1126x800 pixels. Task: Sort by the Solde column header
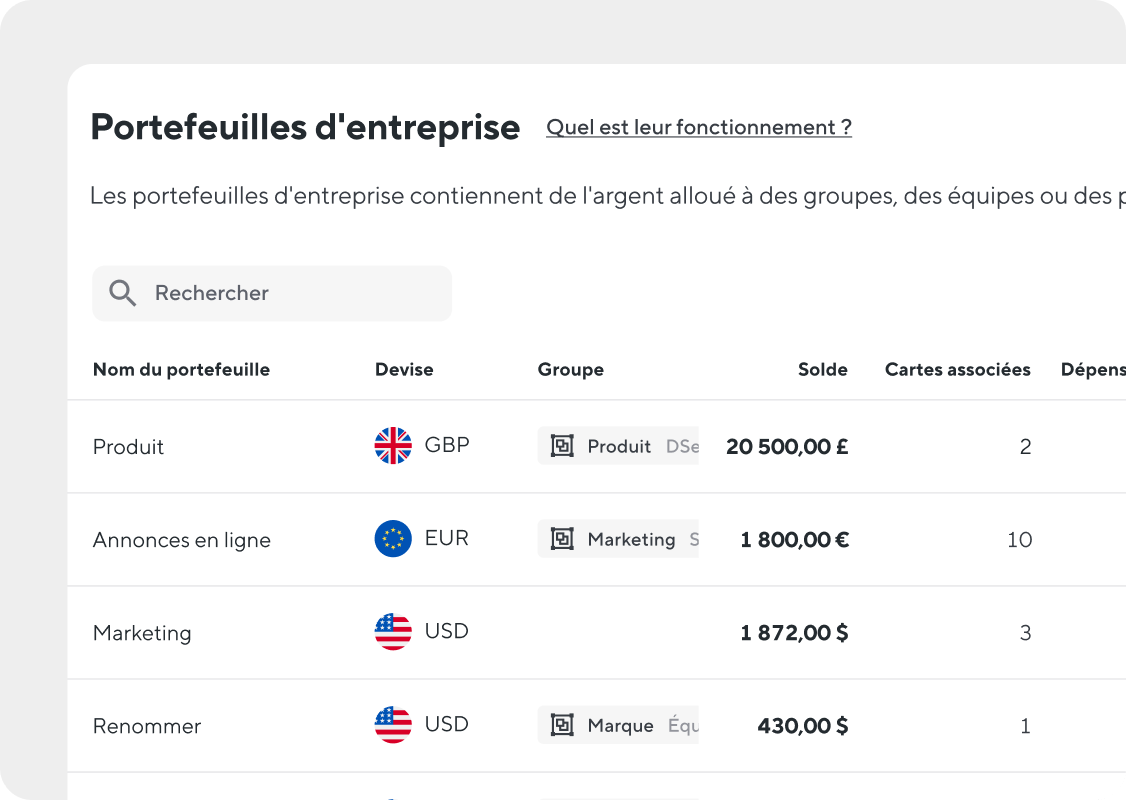[822, 370]
